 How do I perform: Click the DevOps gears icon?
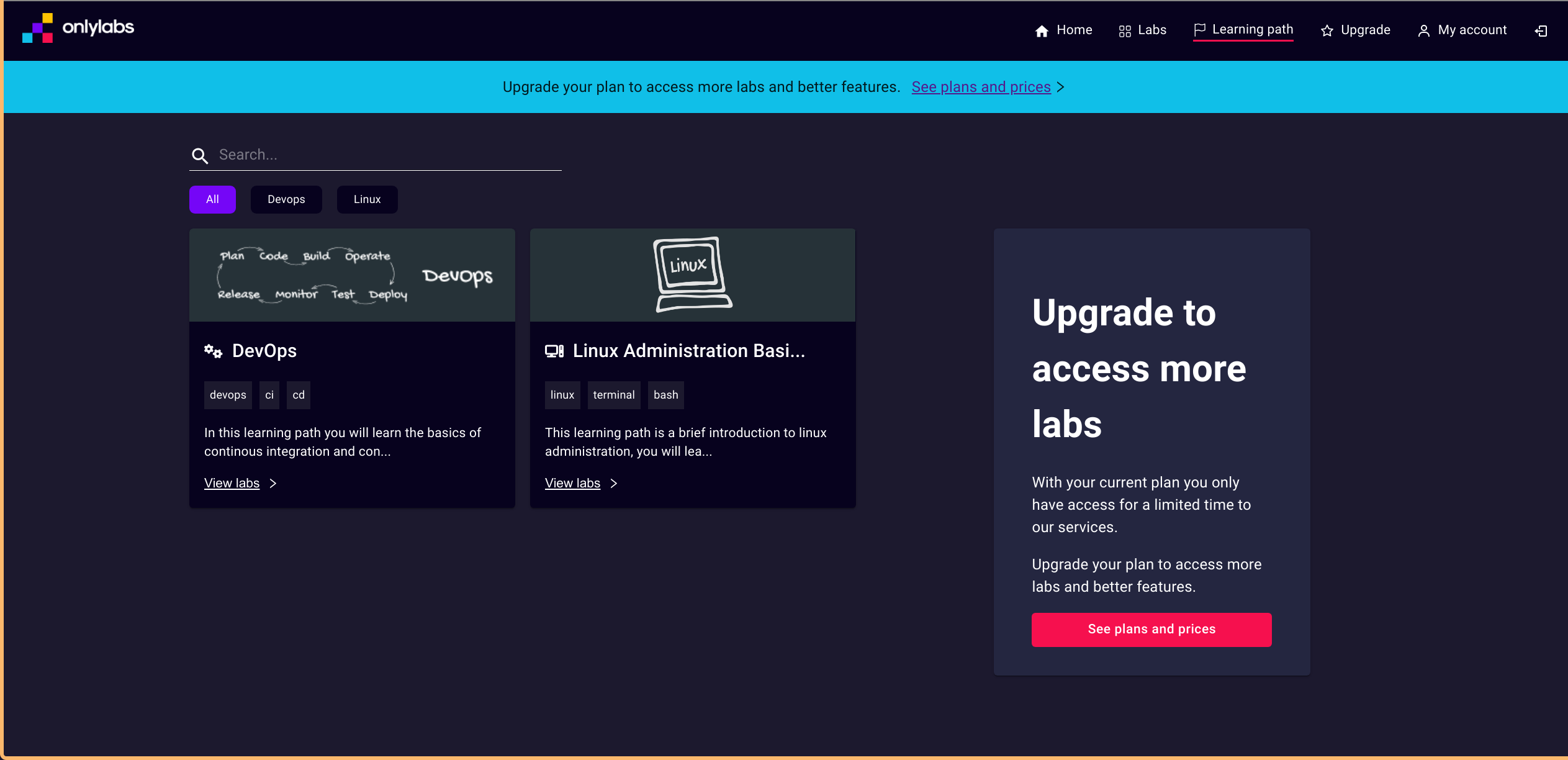pos(213,351)
